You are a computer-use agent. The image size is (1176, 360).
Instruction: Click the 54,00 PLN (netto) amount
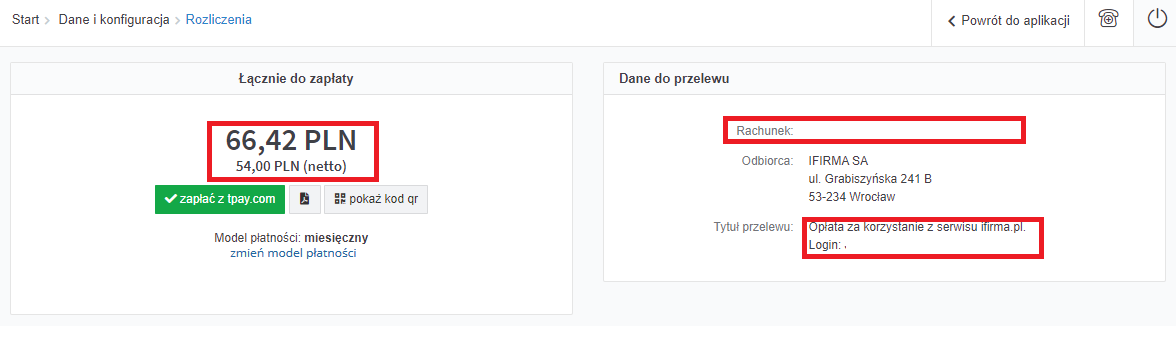(x=292, y=166)
